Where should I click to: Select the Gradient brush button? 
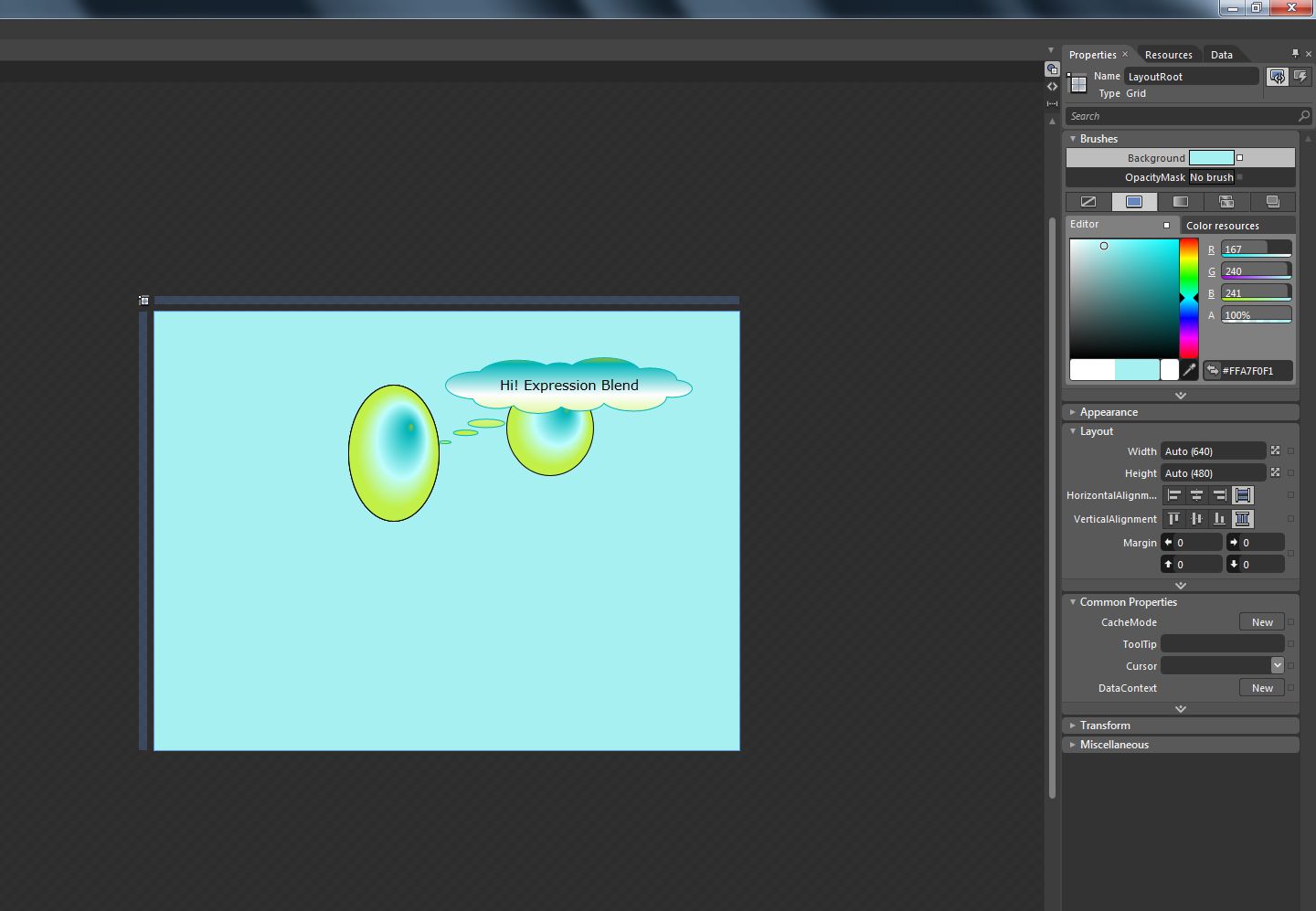1181,202
